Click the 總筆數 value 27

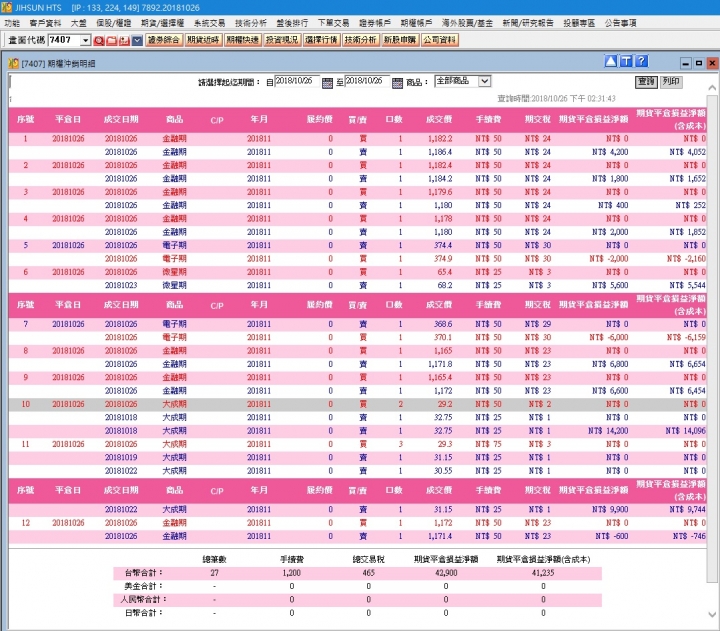[x=214, y=573]
